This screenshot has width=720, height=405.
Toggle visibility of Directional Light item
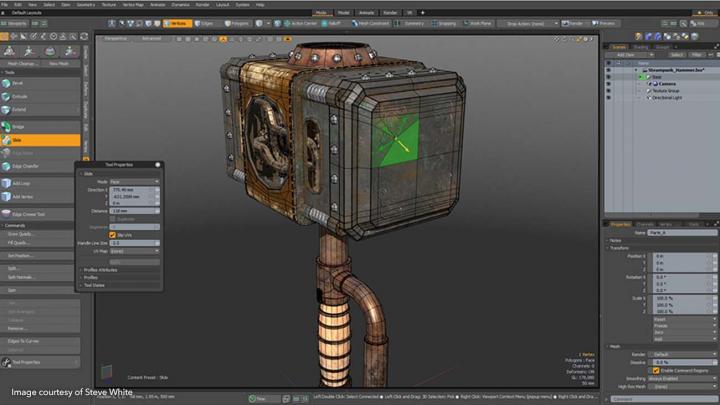pos(608,98)
